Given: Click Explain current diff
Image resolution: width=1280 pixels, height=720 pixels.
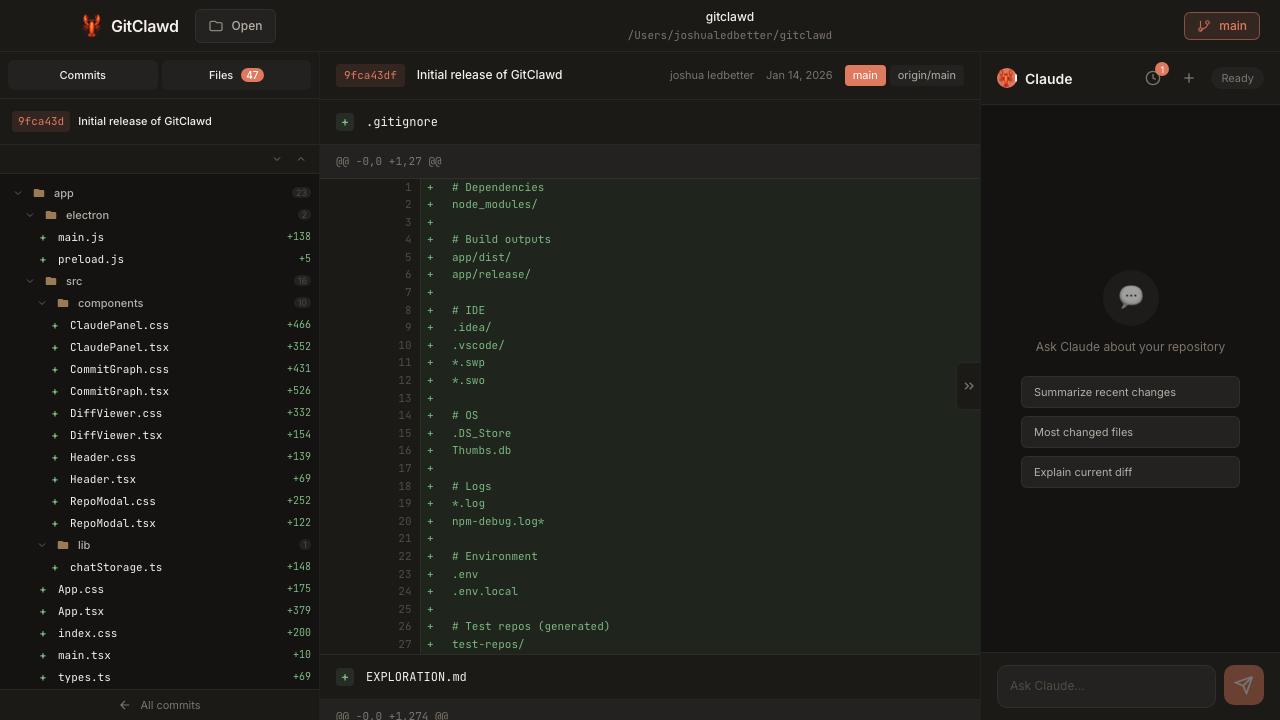Looking at the screenshot, I should click(1130, 472).
